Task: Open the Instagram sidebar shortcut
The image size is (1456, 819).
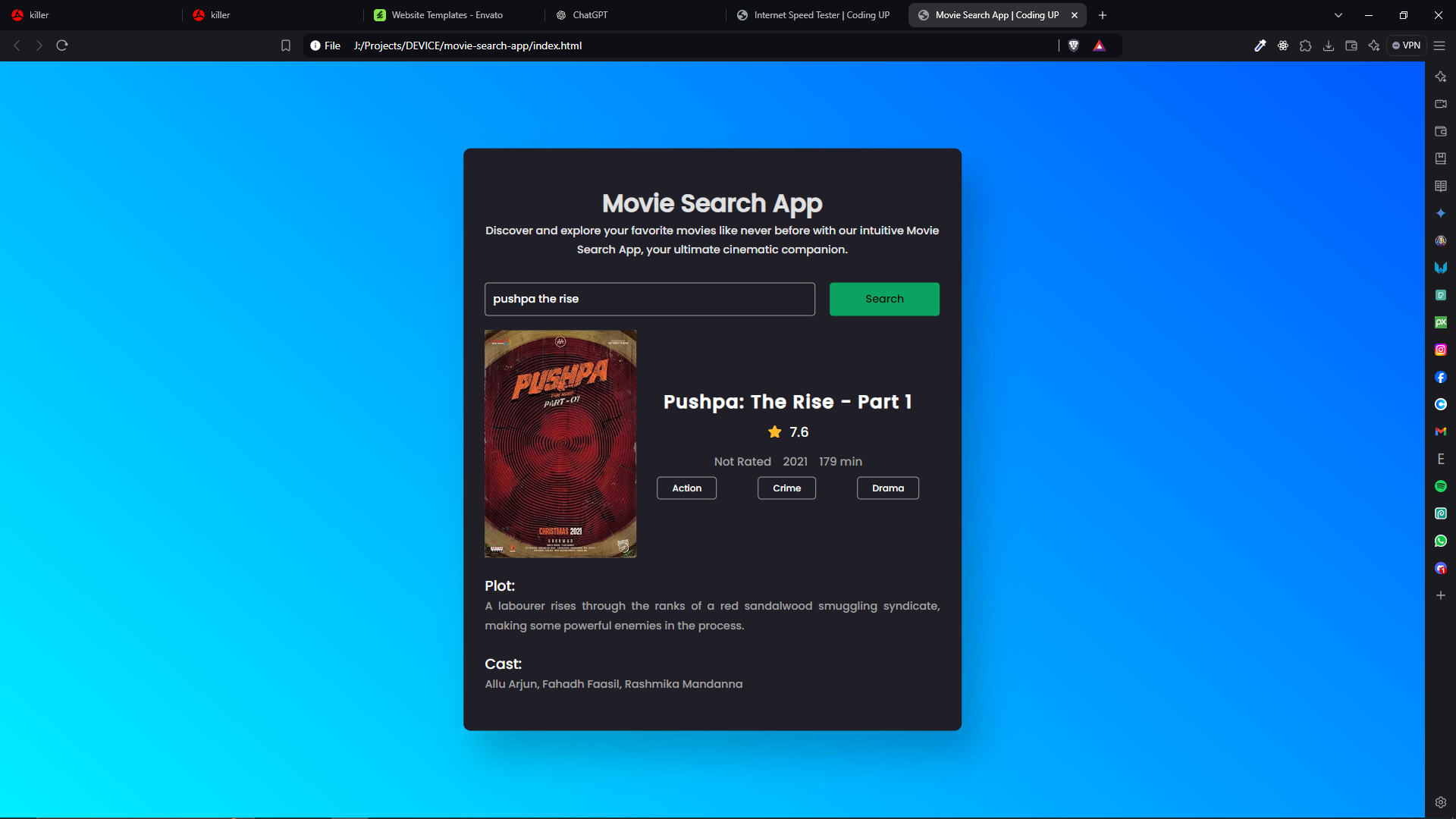Action: (1441, 350)
